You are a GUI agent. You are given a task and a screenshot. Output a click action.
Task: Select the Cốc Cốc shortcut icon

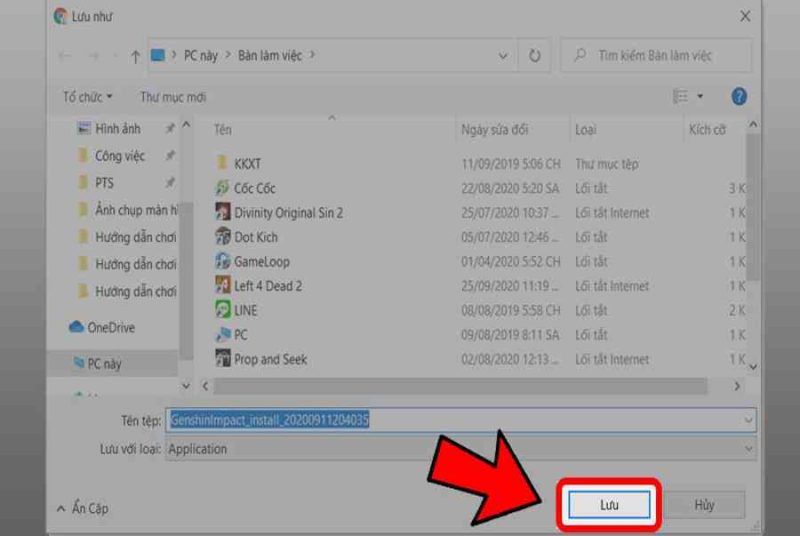[x=222, y=188]
